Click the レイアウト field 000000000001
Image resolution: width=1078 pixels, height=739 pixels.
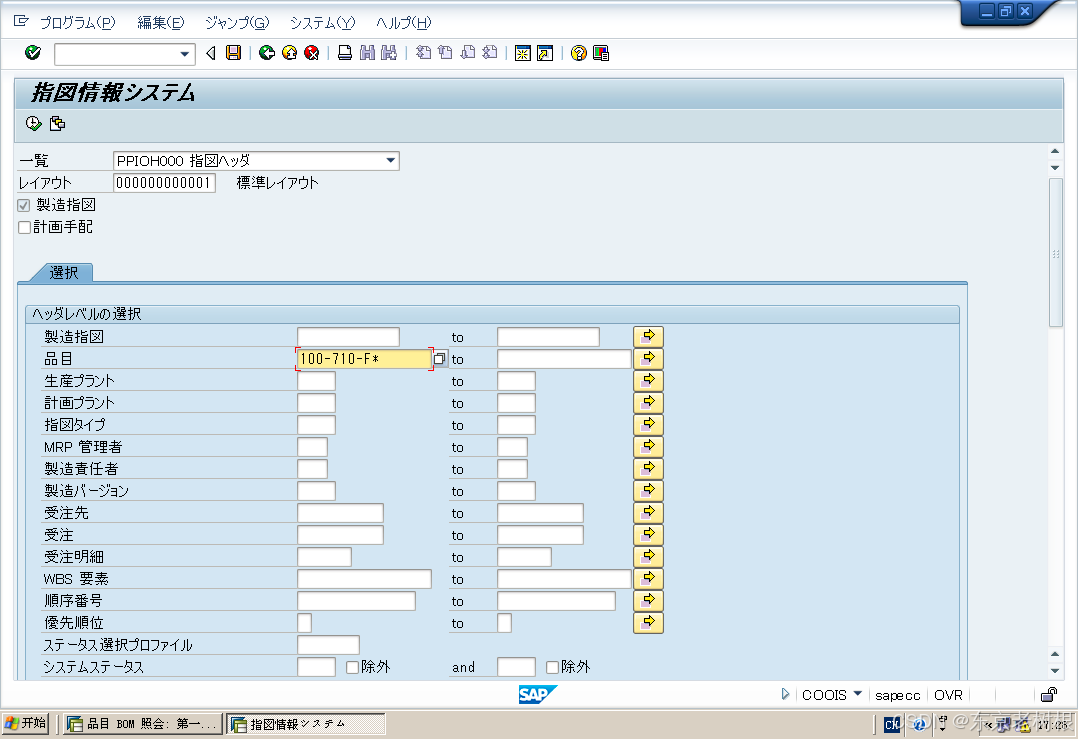coord(164,183)
